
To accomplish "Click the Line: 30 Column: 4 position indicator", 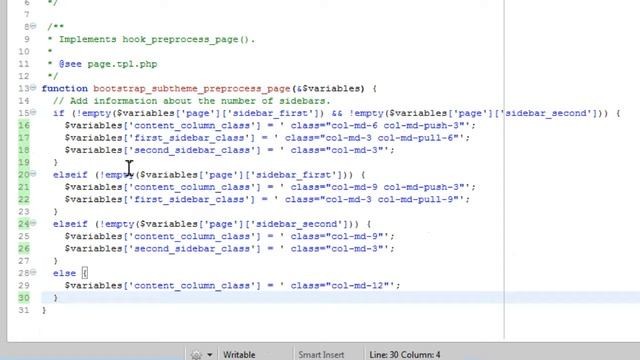I will 404,355.
